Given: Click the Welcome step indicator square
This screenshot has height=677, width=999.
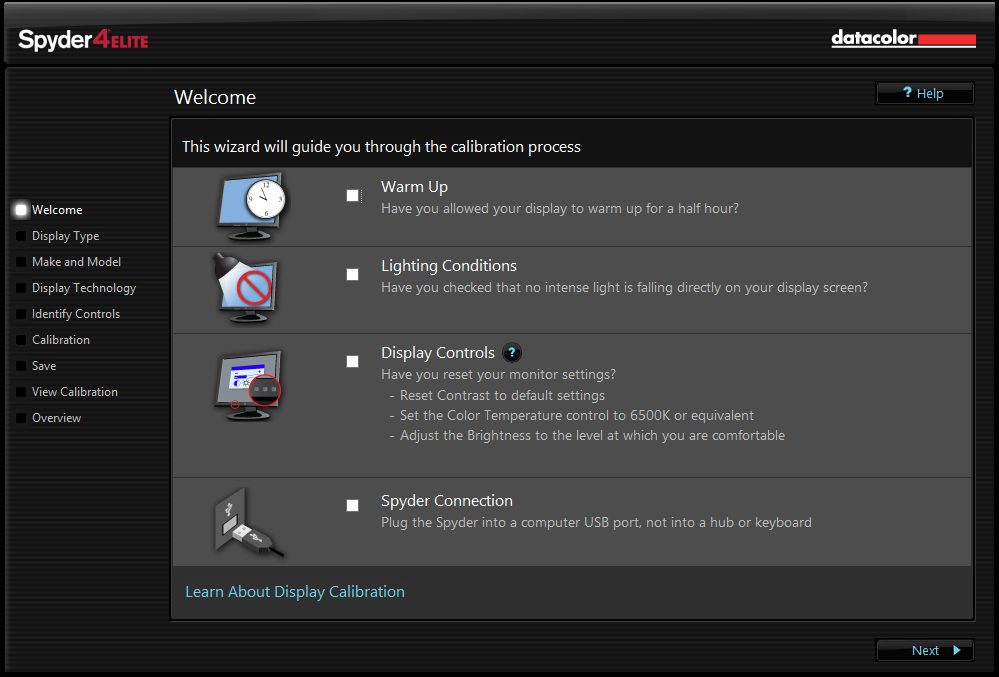Looking at the screenshot, I should 21,210.
